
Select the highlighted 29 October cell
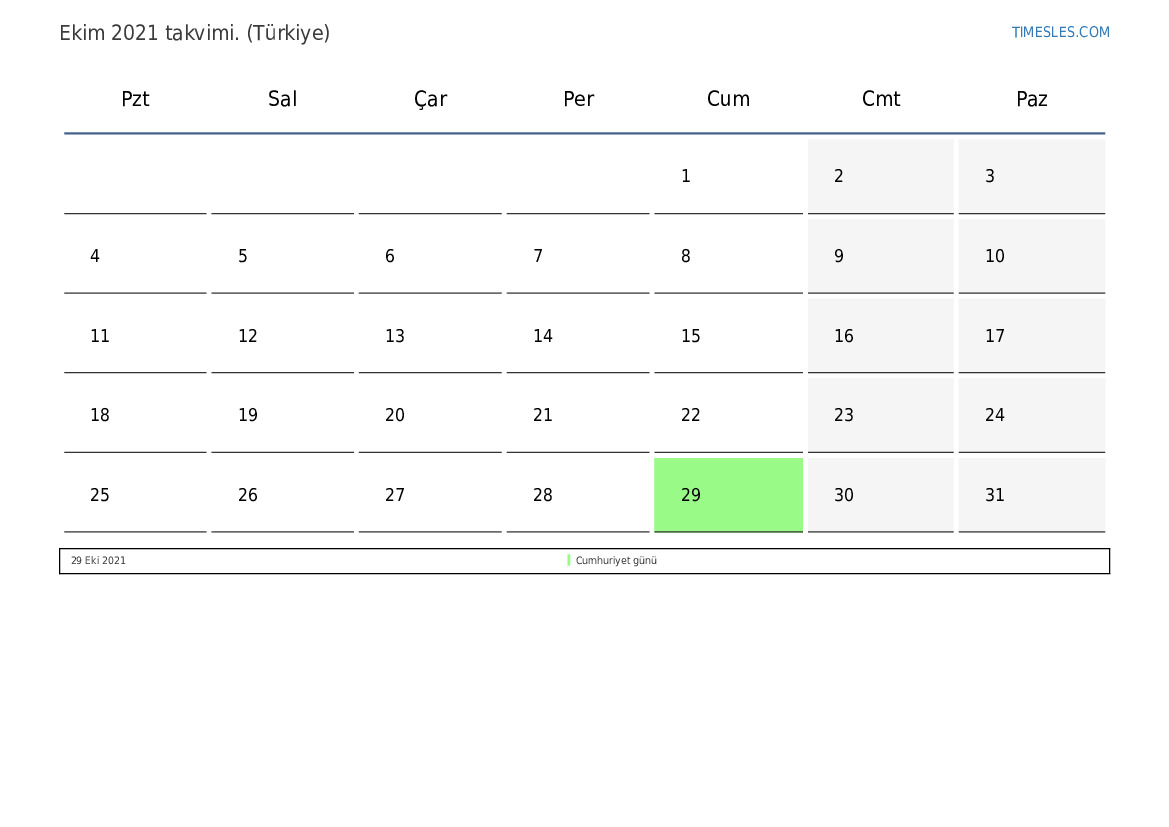[728, 495]
